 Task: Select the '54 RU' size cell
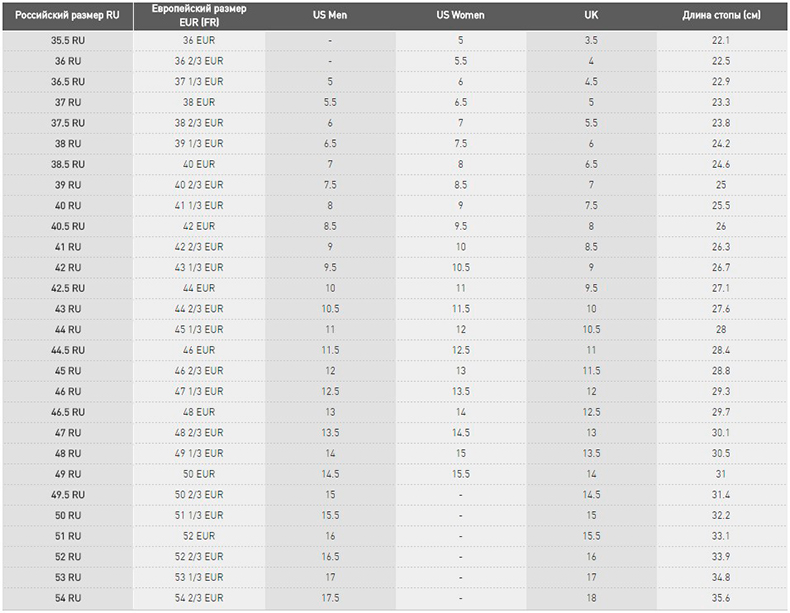pos(68,598)
